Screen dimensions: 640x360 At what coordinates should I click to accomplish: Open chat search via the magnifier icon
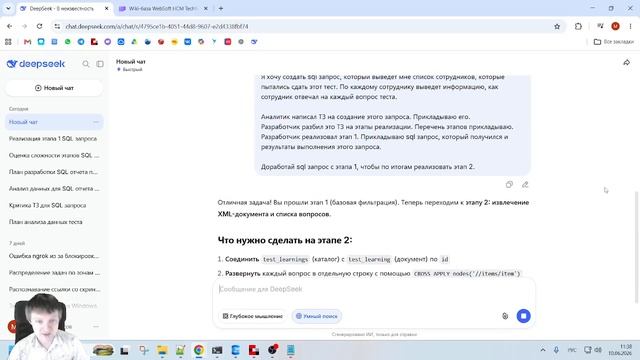point(86,64)
